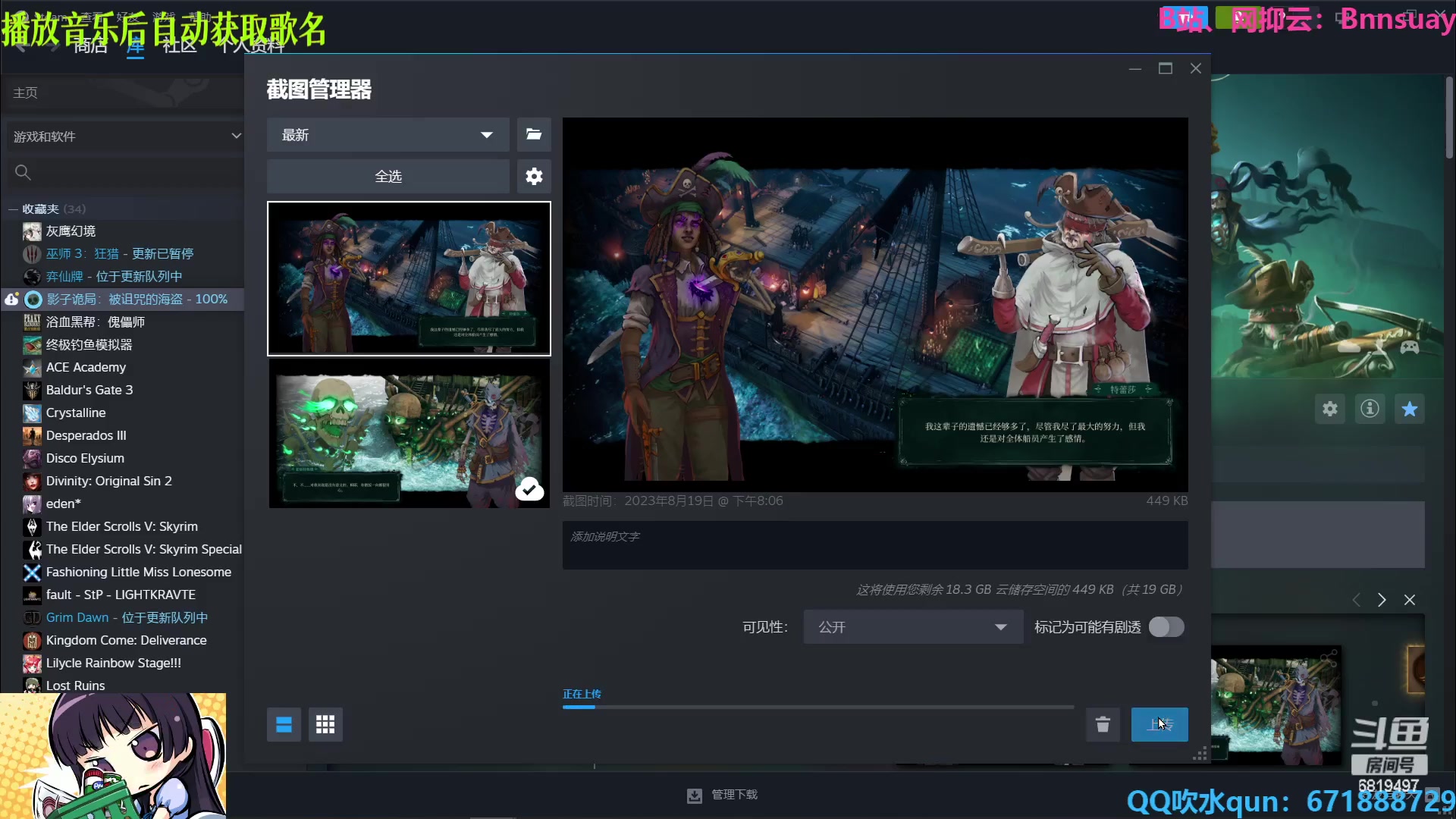Open the 社区 tab
This screenshot has width=1456, height=819.
click(x=180, y=45)
